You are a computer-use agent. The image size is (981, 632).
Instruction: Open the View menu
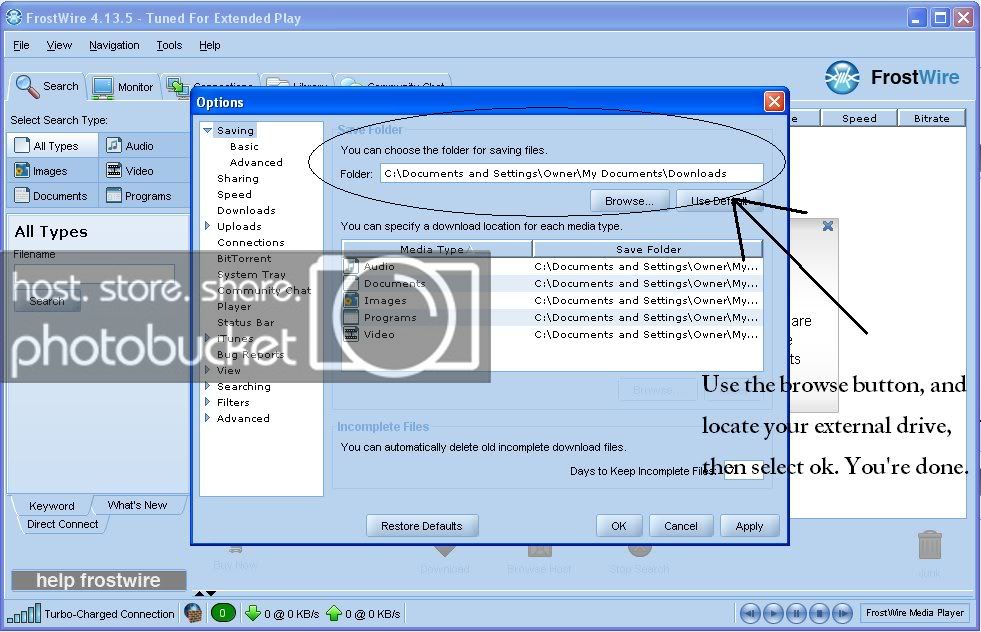[x=59, y=45]
